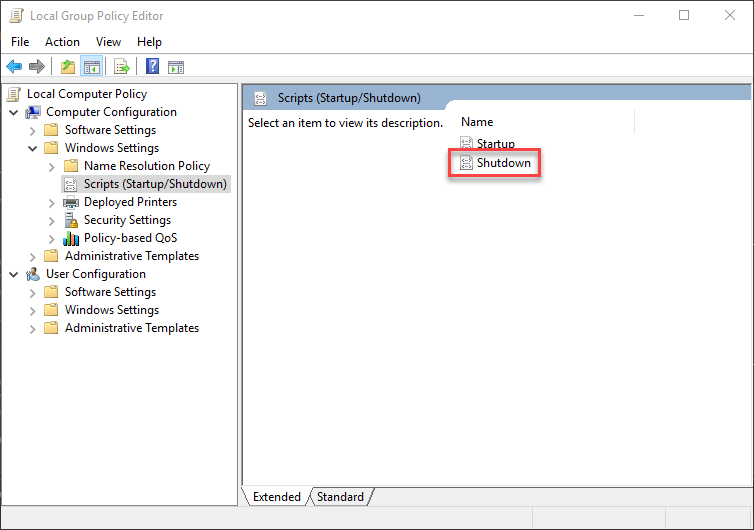754x530 pixels.
Task: Click the Local Computer Policy scroll icon
Action: click(x=14, y=94)
